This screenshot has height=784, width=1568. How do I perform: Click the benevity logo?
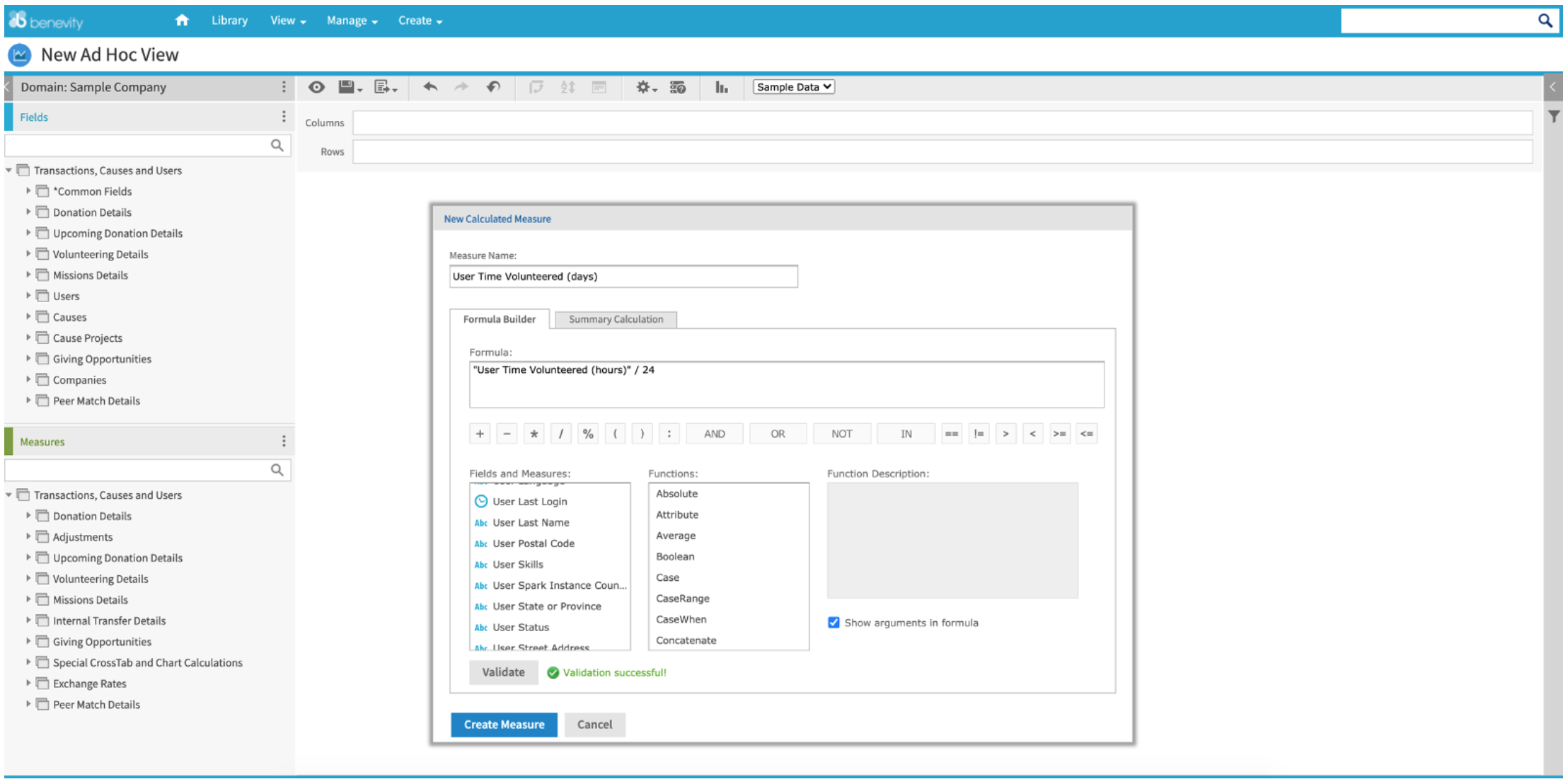point(47,21)
